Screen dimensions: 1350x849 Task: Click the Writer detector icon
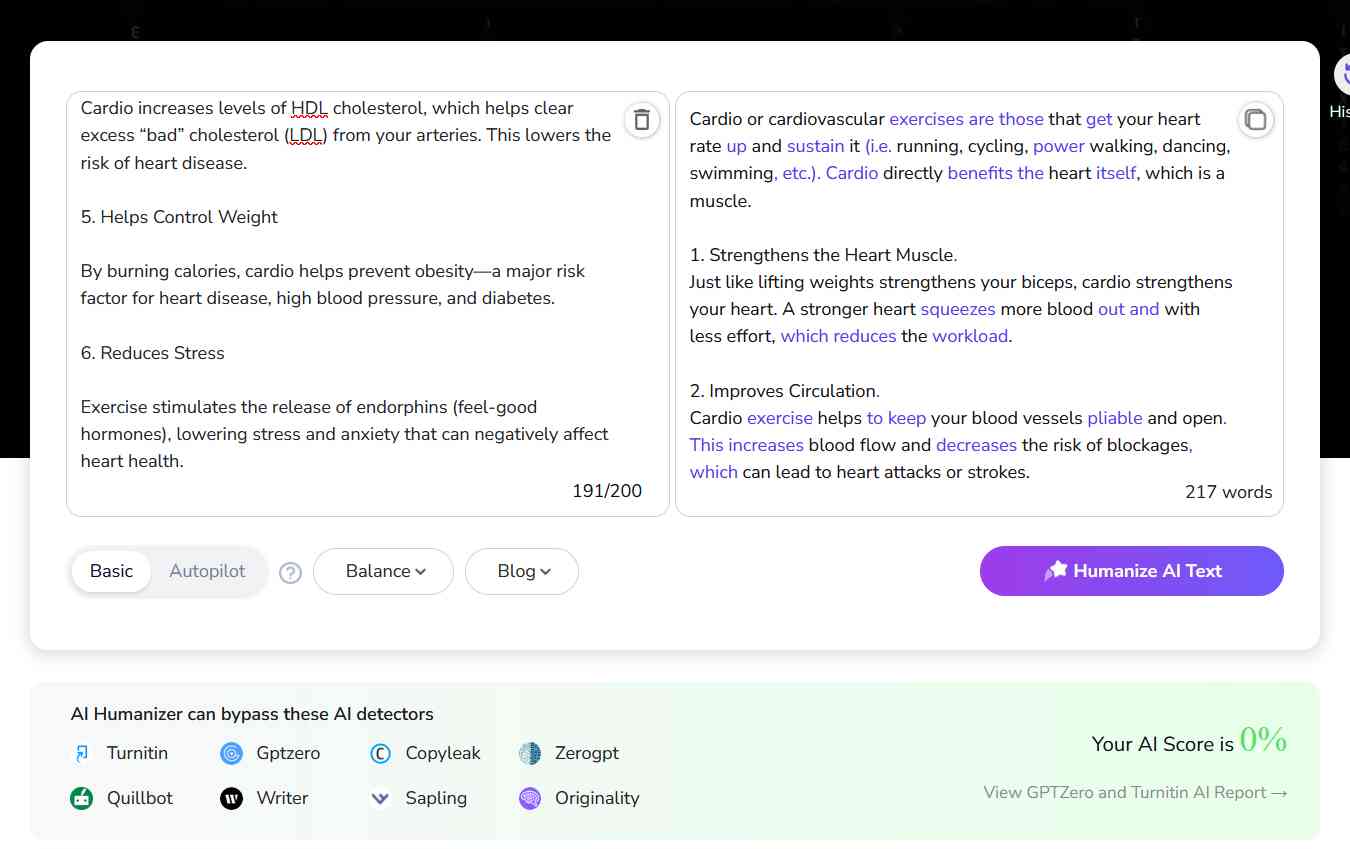[x=231, y=798]
